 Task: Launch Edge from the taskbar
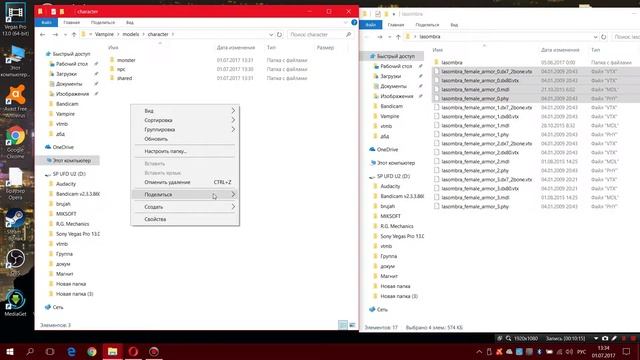pos(71,351)
